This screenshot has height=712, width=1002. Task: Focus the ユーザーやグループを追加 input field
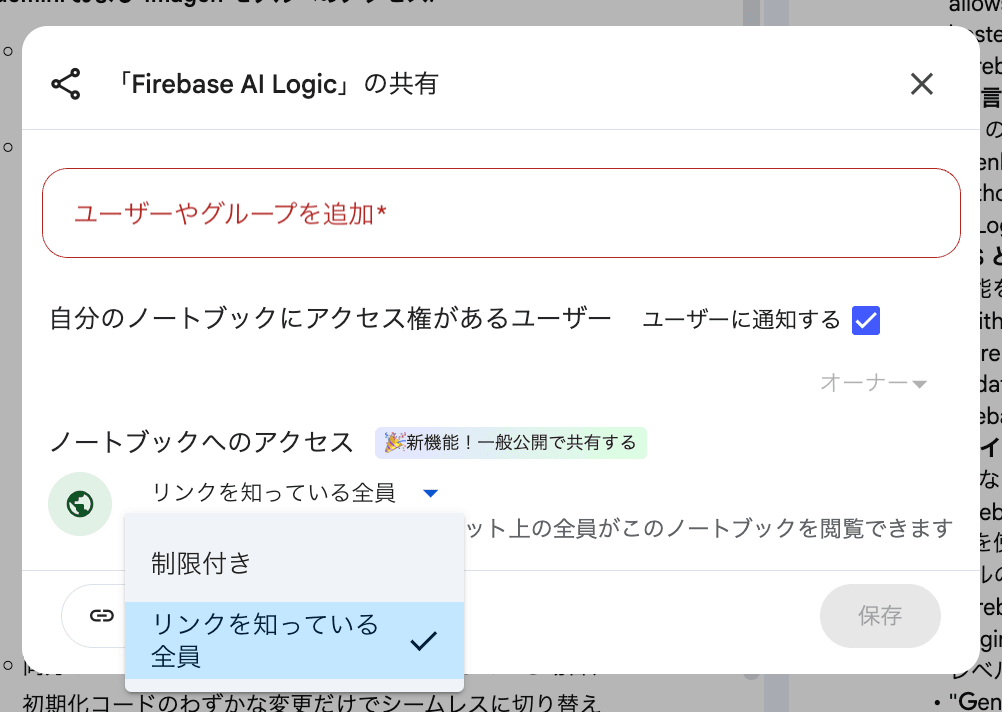[501, 213]
